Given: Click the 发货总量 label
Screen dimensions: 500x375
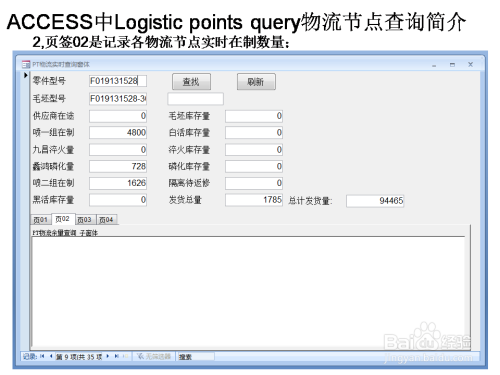Looking at the screenshot, I should 185,200.
